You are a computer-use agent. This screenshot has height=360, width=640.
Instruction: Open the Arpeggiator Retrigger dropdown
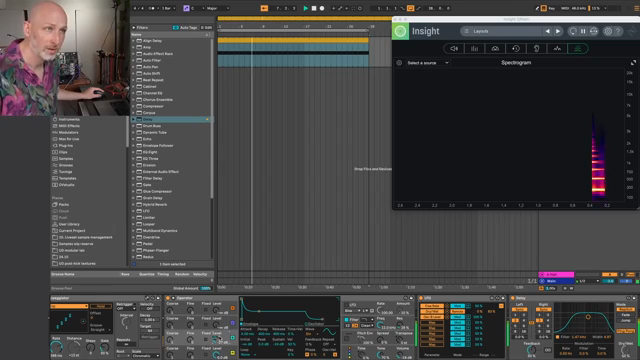tap(126, 309)
